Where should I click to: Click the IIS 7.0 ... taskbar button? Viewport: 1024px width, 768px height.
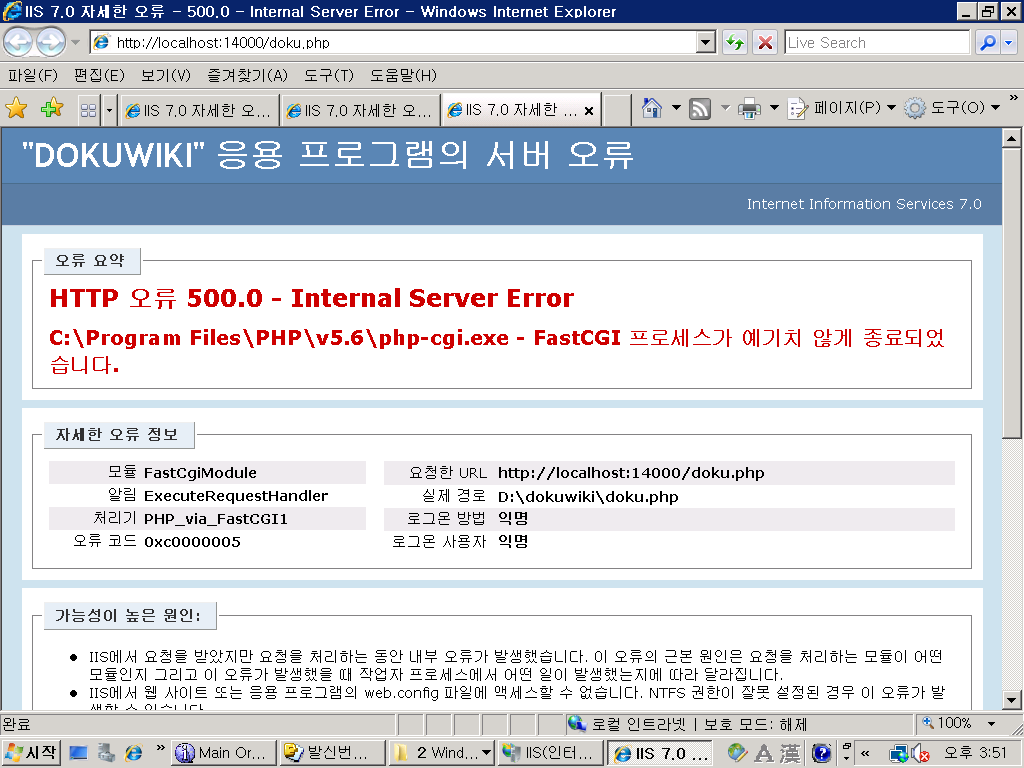(x=660, y=753)
